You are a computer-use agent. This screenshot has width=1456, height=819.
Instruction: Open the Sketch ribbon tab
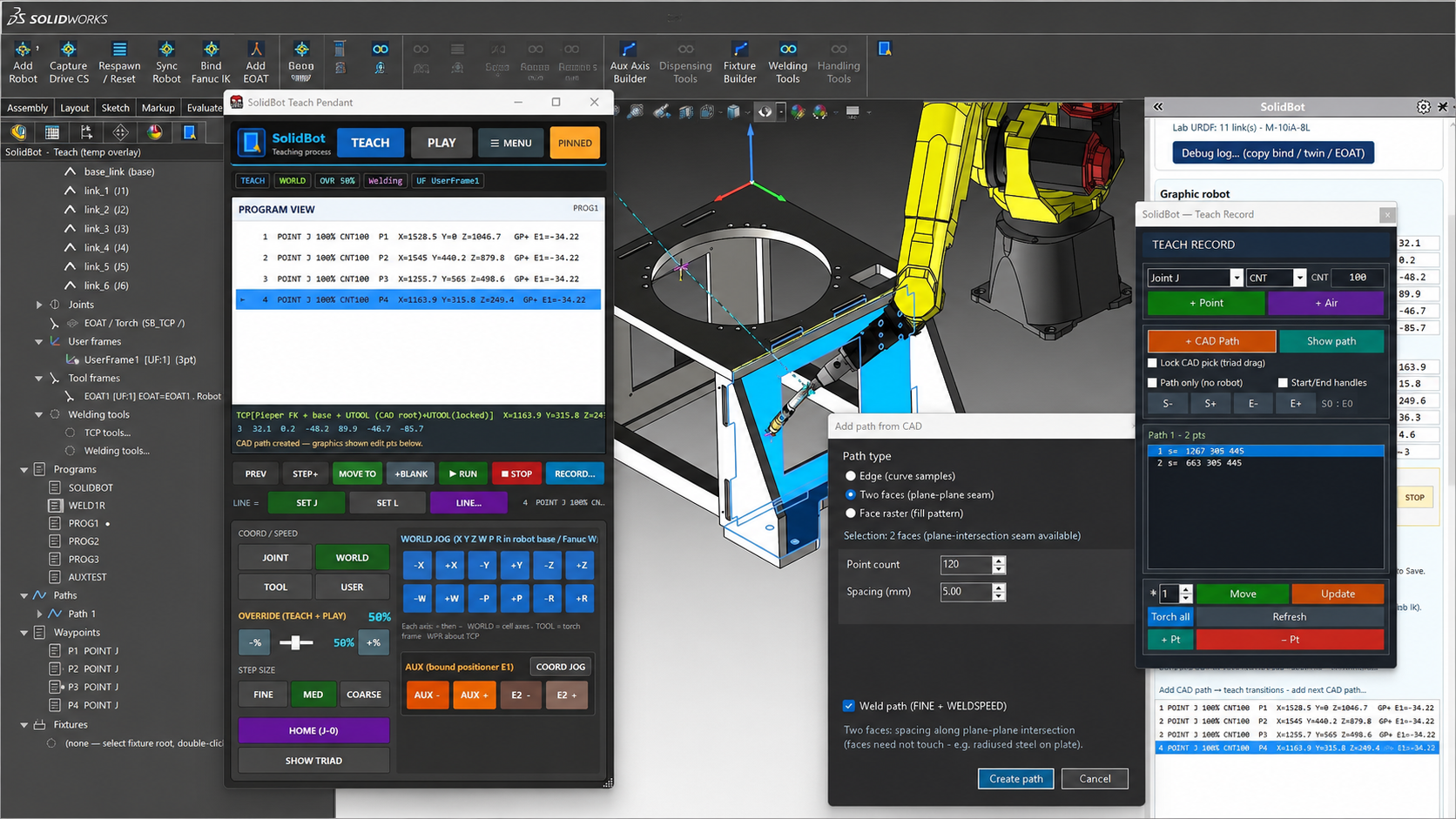click(115, 108)
